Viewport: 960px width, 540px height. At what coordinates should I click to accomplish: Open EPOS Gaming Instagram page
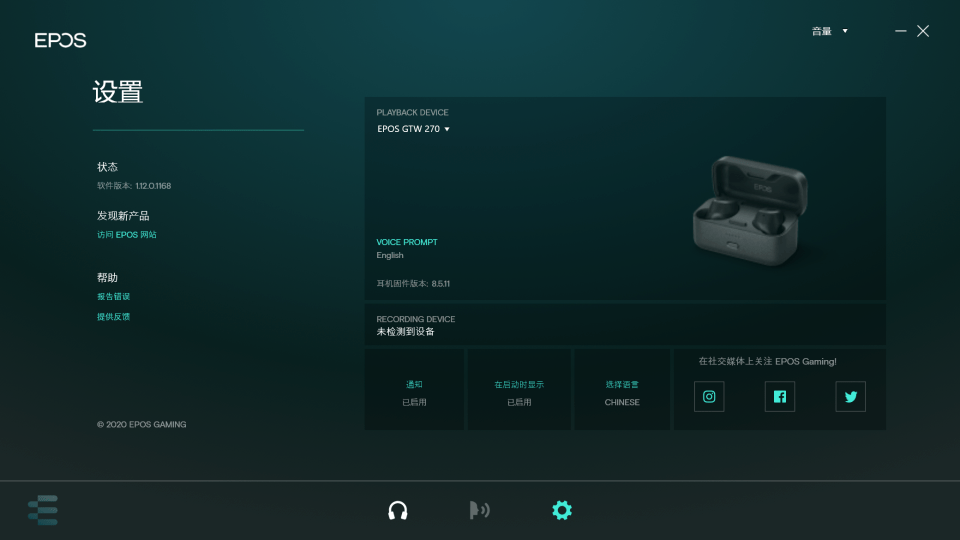click(709, 397)
